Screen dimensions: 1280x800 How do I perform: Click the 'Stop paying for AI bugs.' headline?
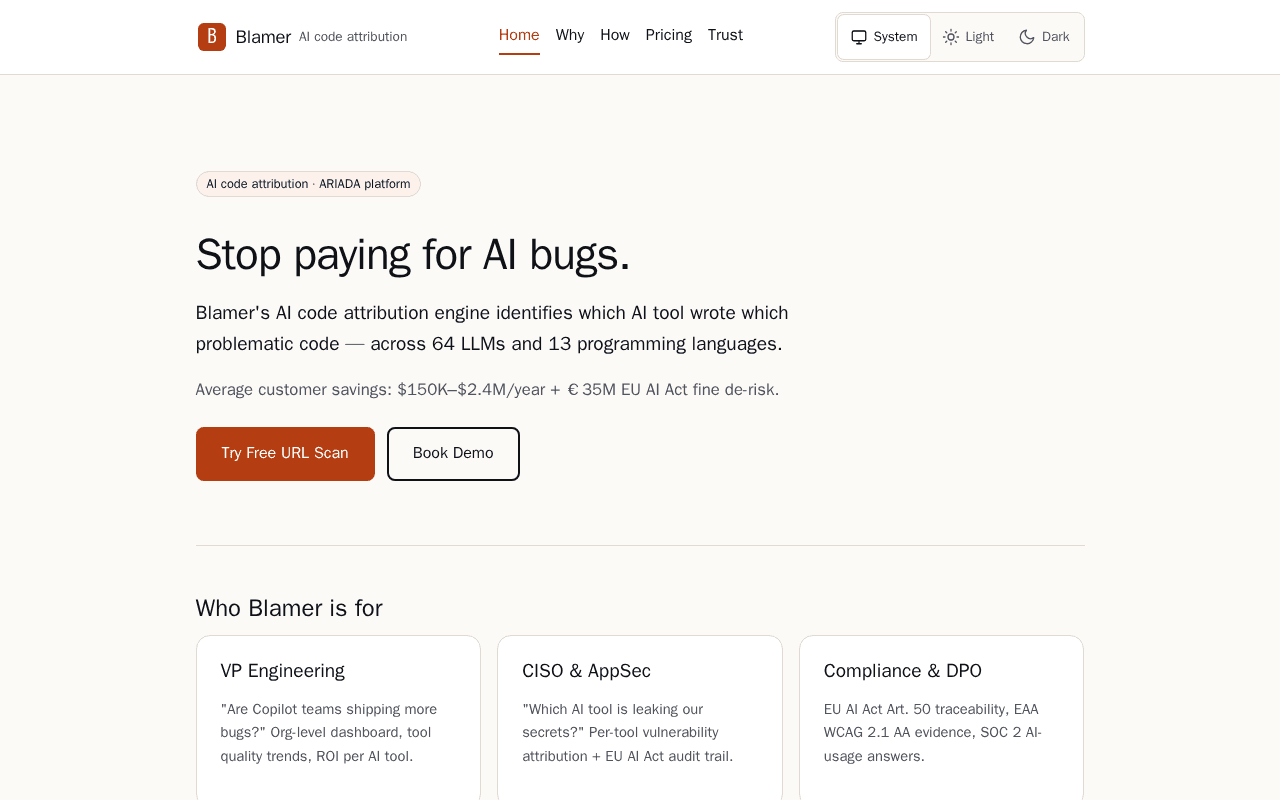point(413,254)
